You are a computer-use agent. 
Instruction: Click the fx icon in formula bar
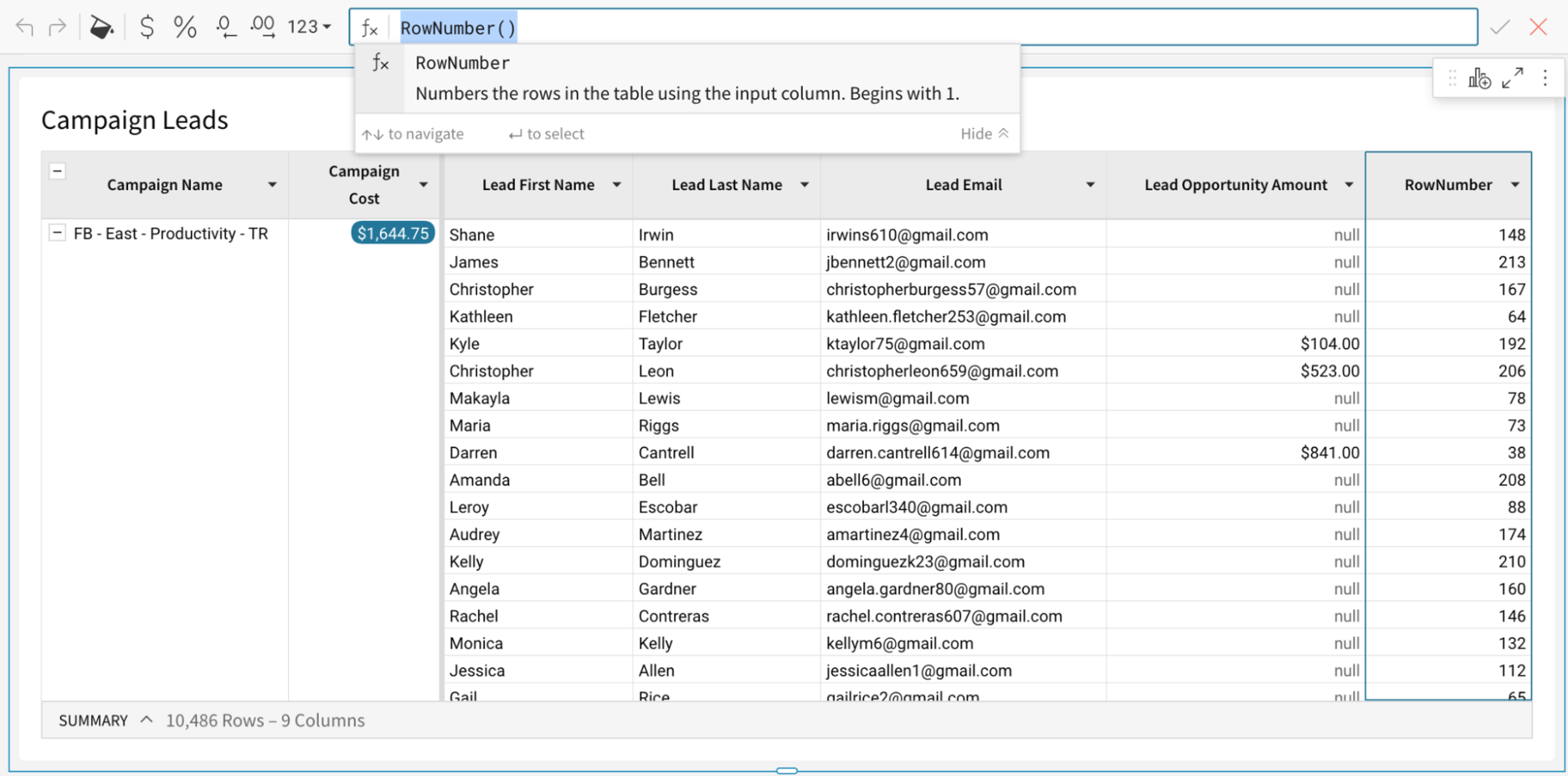(370, 27)
